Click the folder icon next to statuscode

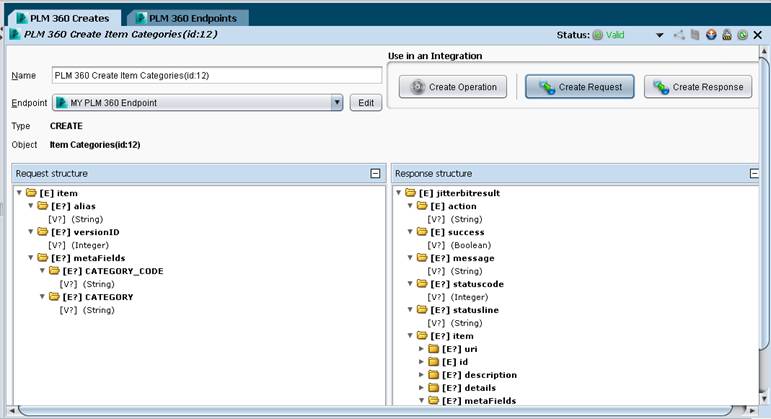(422, 284)
